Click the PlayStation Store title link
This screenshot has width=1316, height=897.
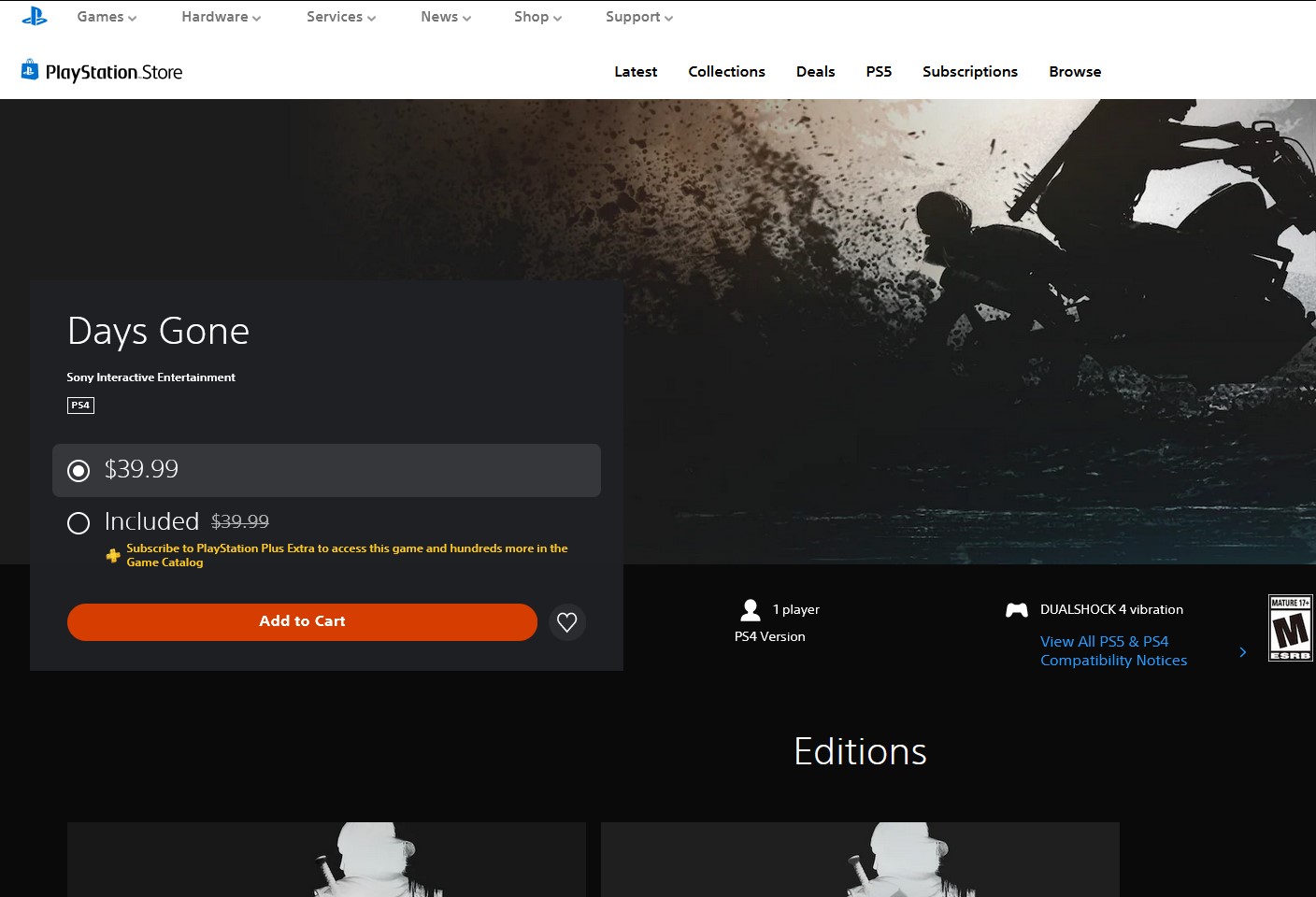pyautogui.click(x=114, y=72)
